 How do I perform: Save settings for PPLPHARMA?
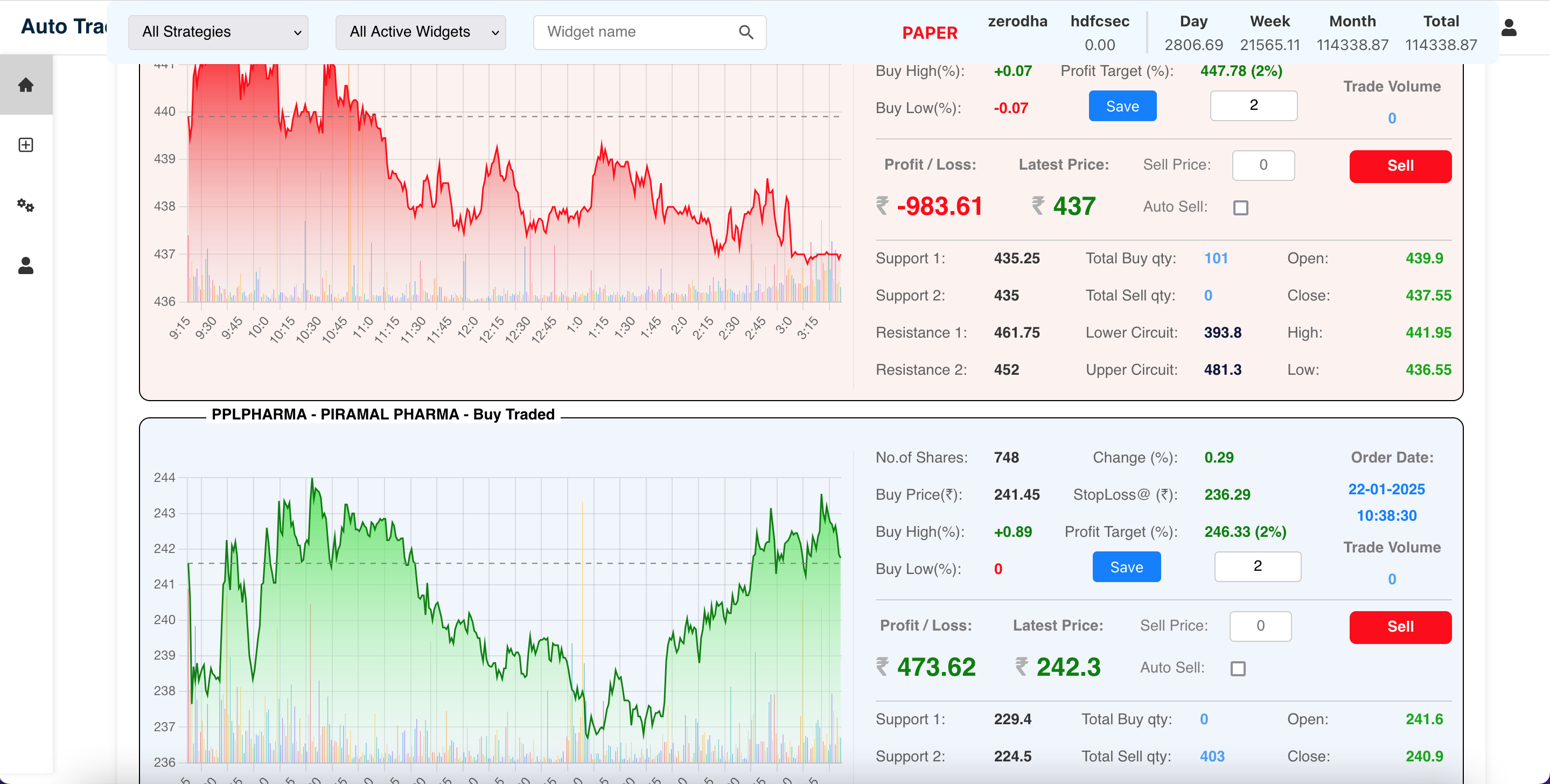[x=1126, y=566]
